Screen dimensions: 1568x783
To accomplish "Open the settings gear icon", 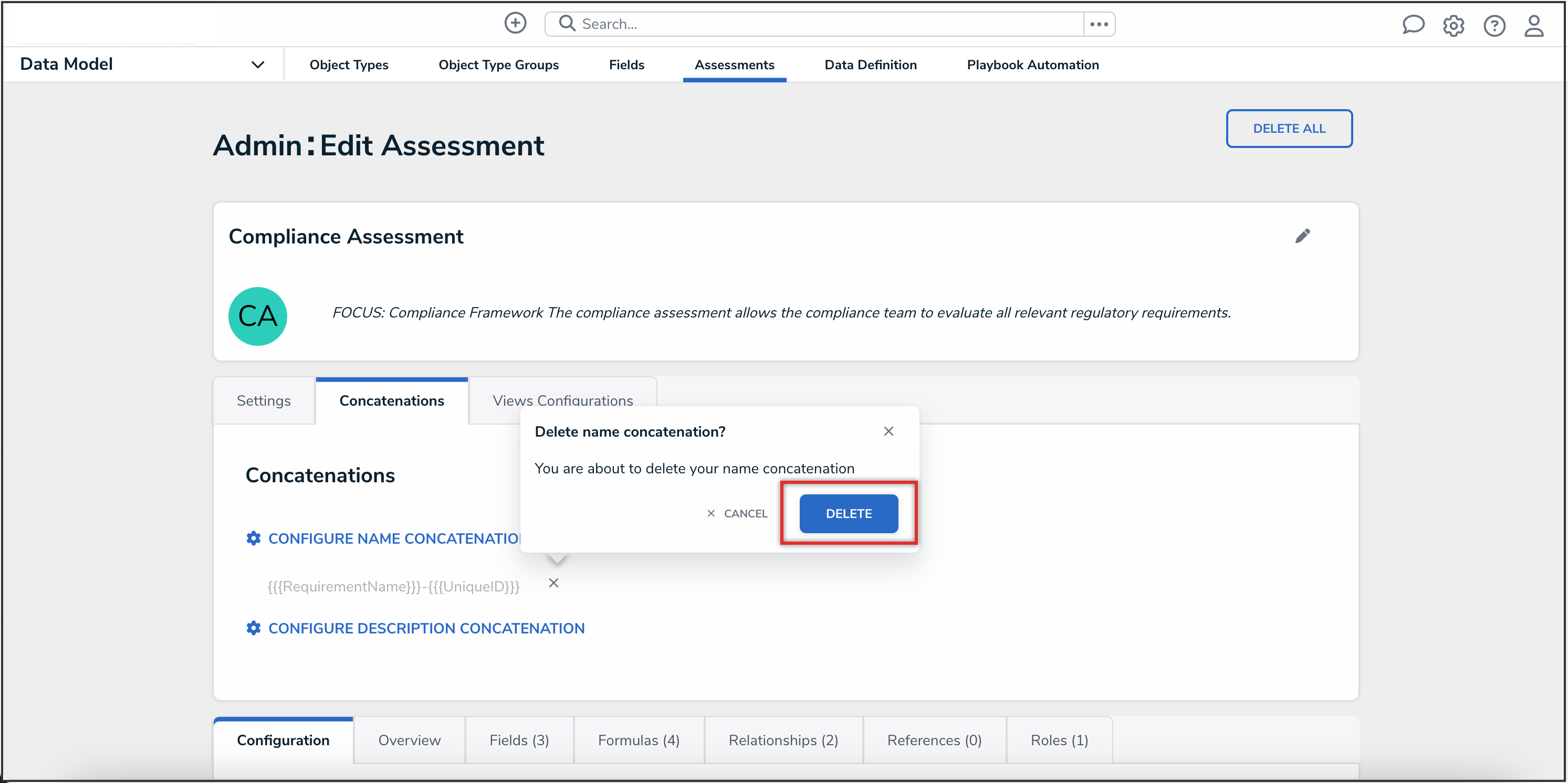I will [1454, 26].
